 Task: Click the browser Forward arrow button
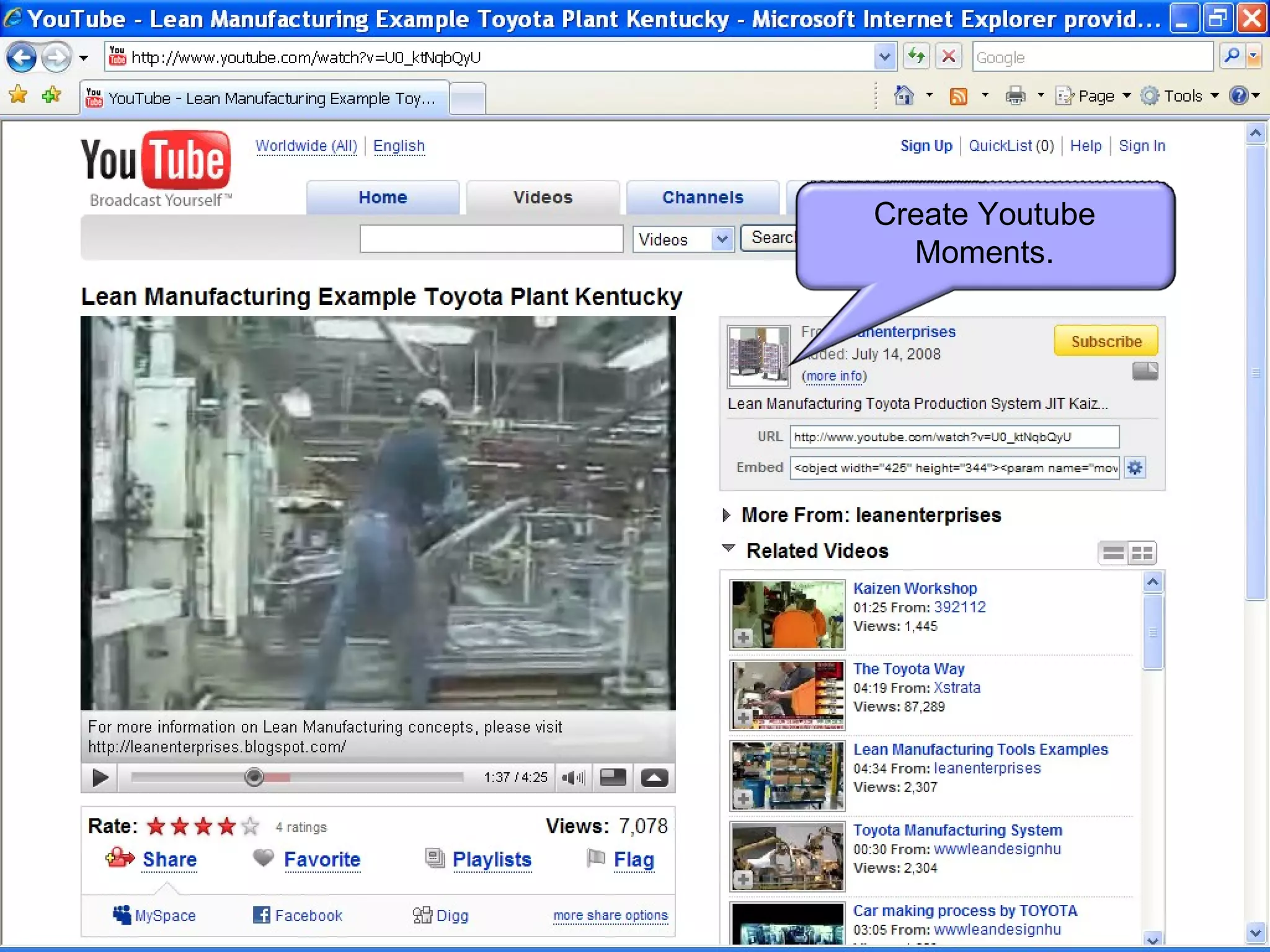point(57,58)
